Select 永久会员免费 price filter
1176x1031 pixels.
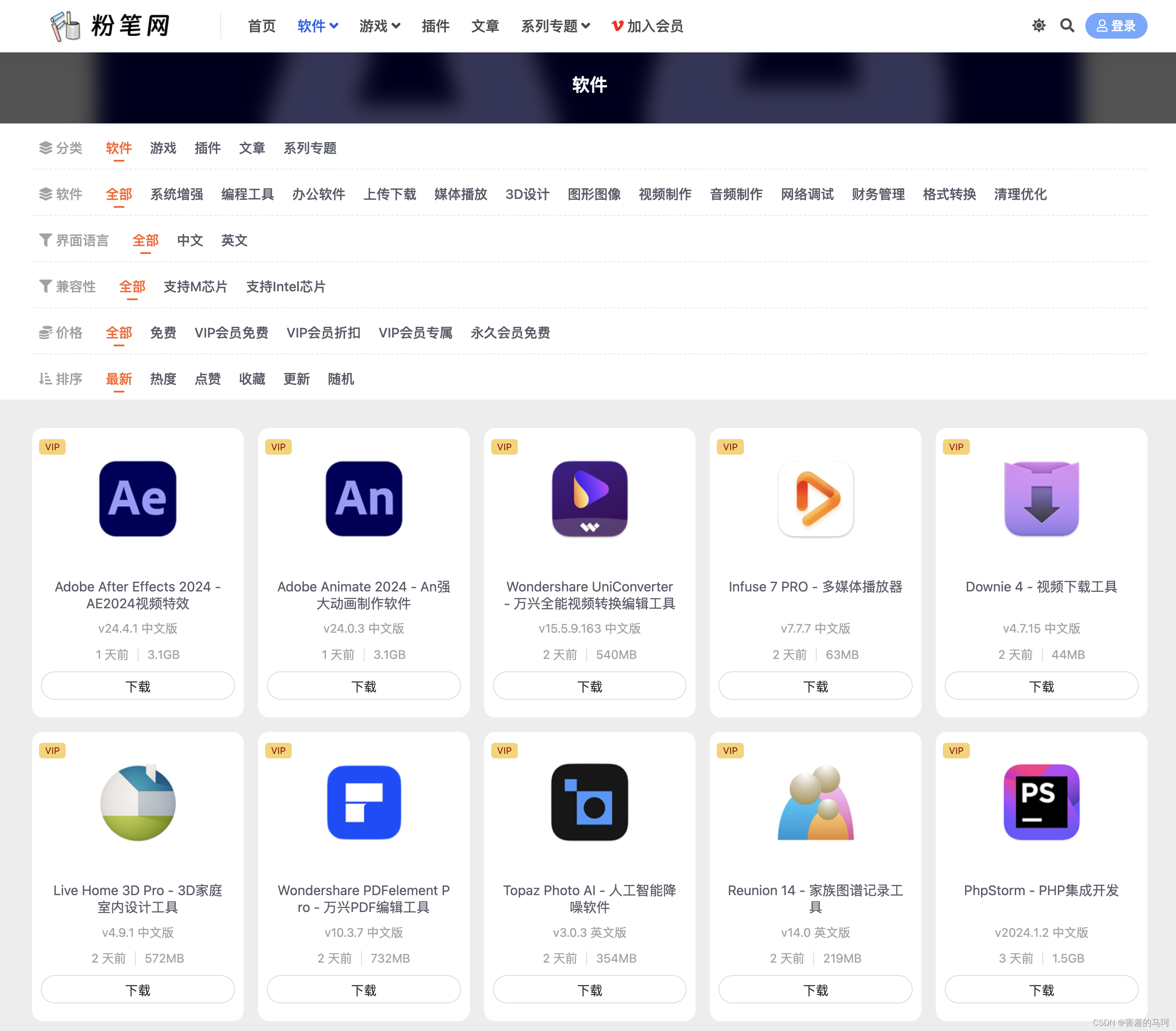510,333
